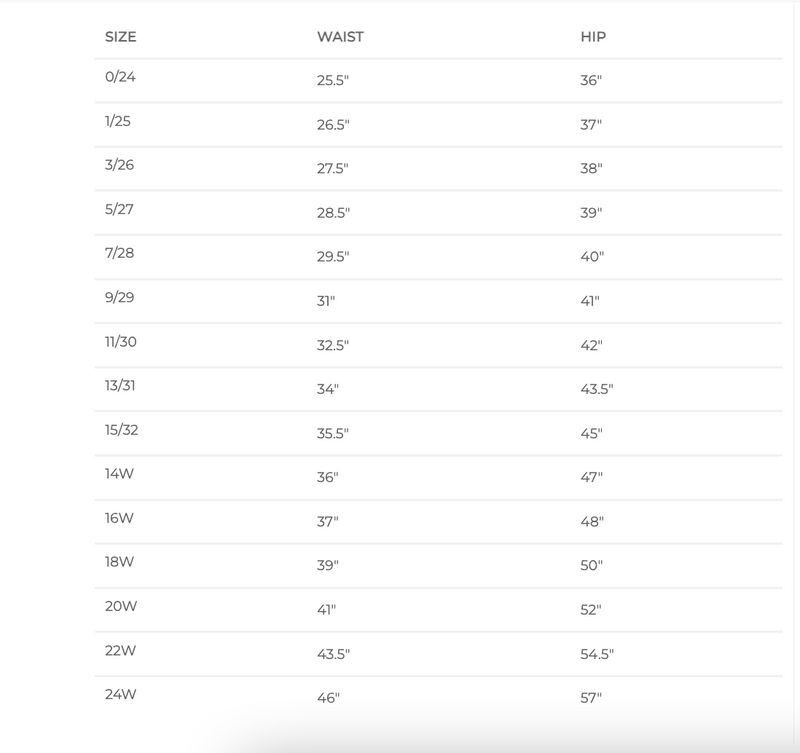
Task: Select the 24W size cell
Action: point(120,693)
